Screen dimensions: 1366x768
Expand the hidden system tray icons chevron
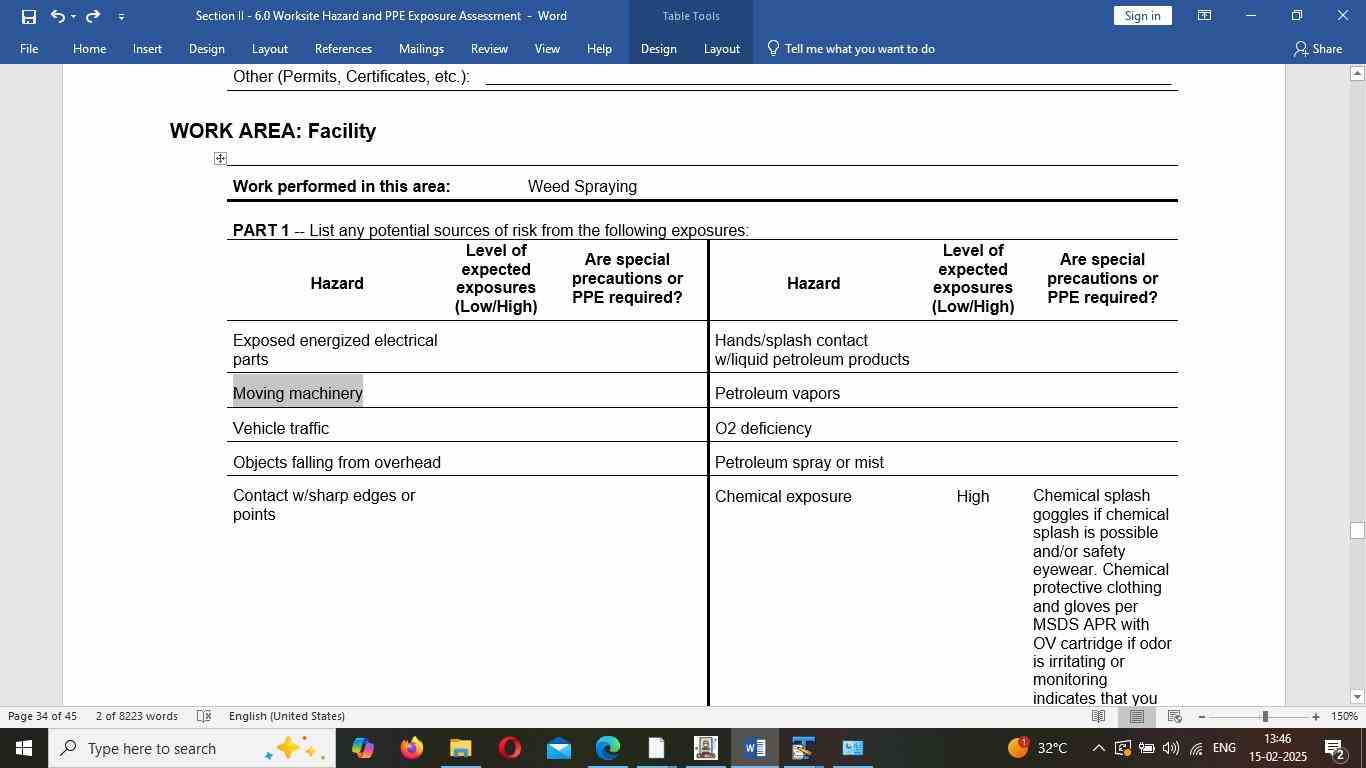(x=1098, y=748)
